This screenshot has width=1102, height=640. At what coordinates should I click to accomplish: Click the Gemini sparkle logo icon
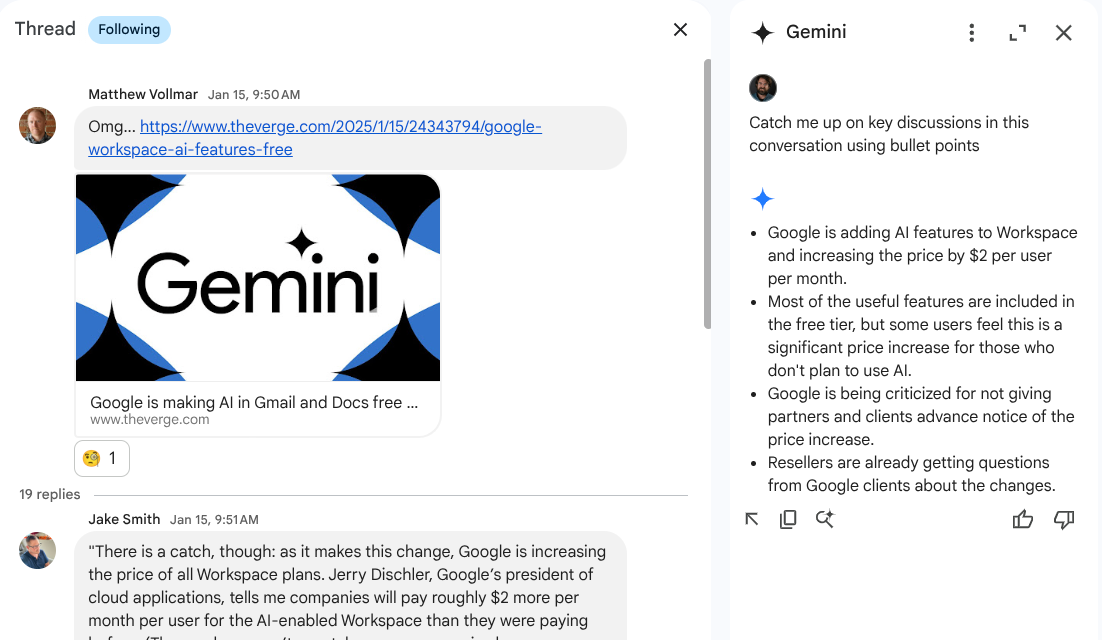[763, 32]
